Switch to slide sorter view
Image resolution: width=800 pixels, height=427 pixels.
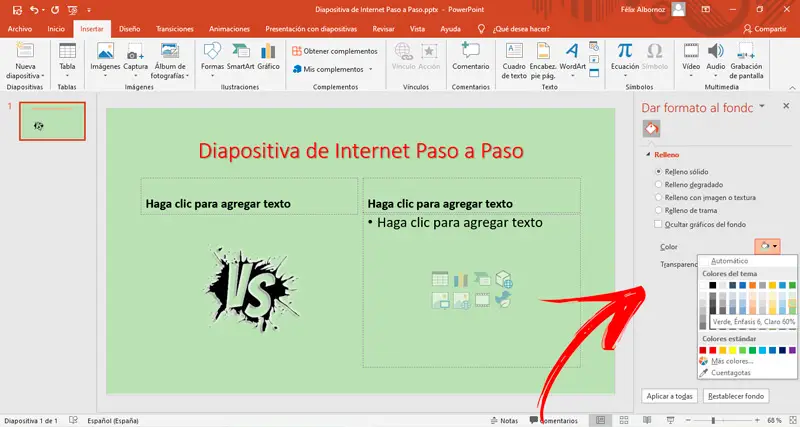pyautogui.click(x=623, y=420)
